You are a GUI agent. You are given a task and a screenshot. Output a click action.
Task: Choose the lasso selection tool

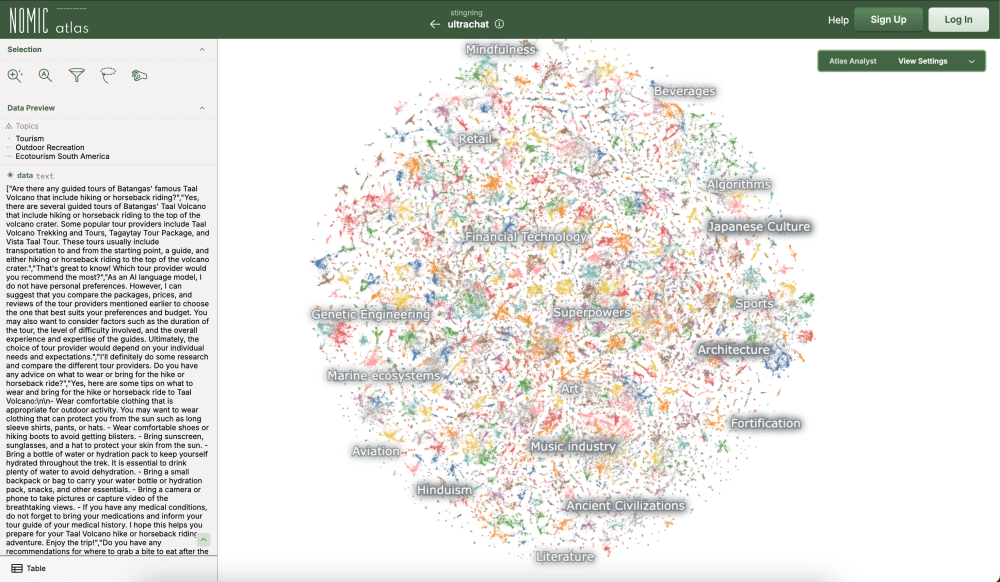(108, 75)
